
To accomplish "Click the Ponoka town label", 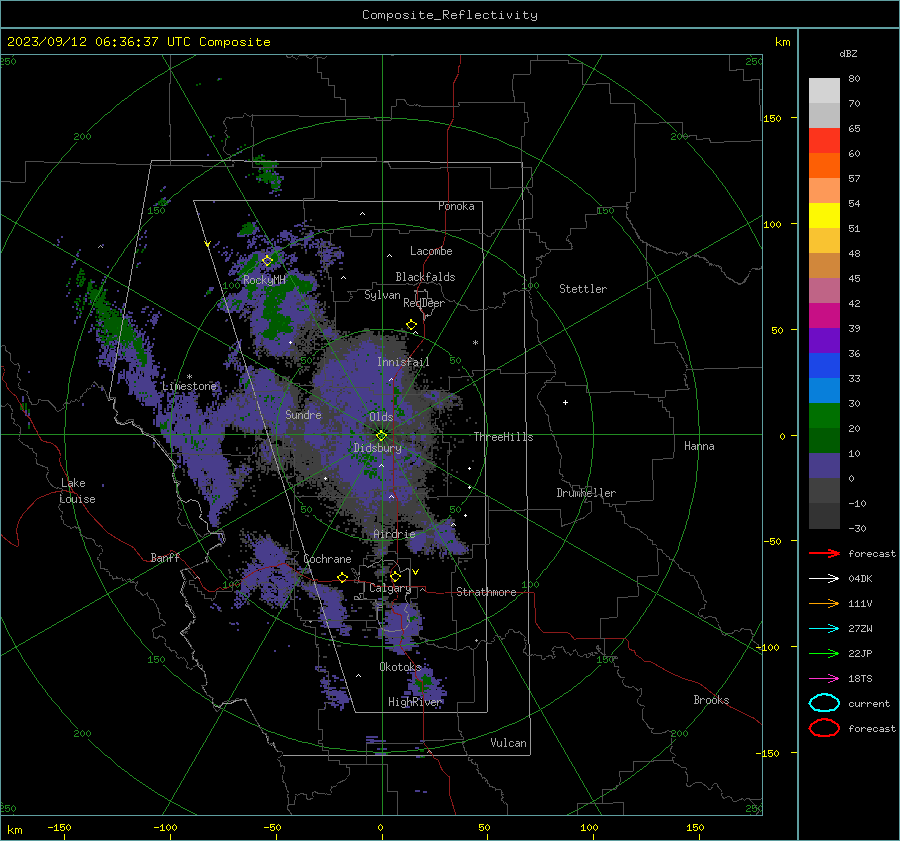I will tap(456, 206).
